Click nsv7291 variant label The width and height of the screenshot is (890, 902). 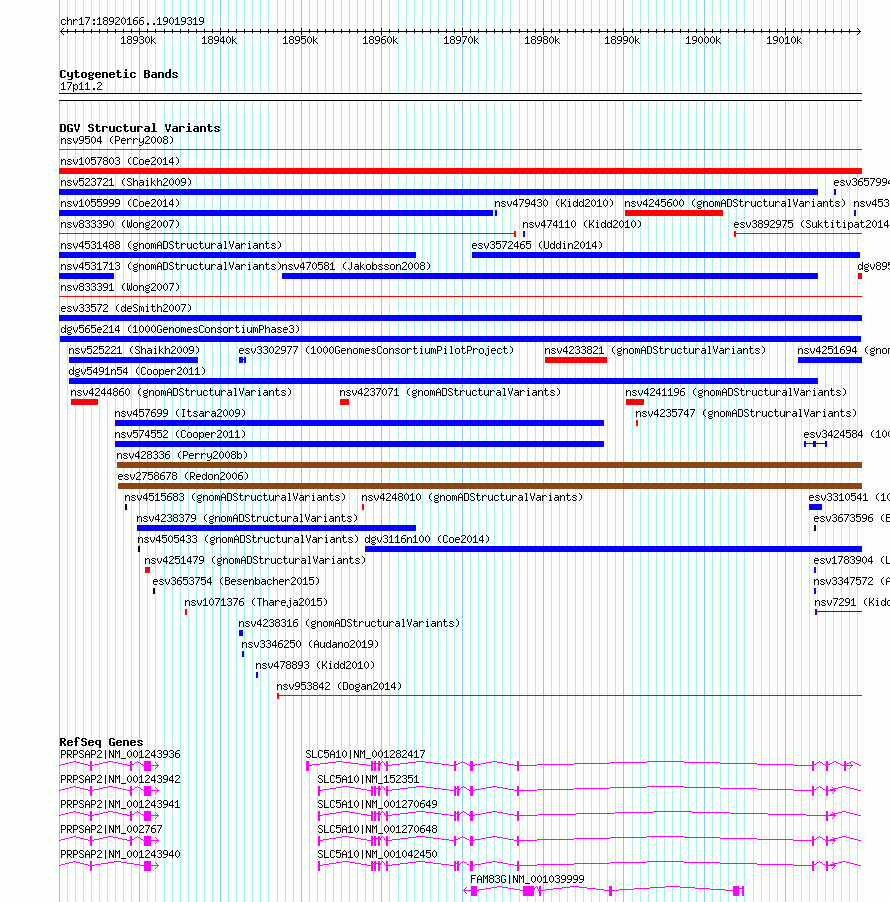[x=851, y=602]
